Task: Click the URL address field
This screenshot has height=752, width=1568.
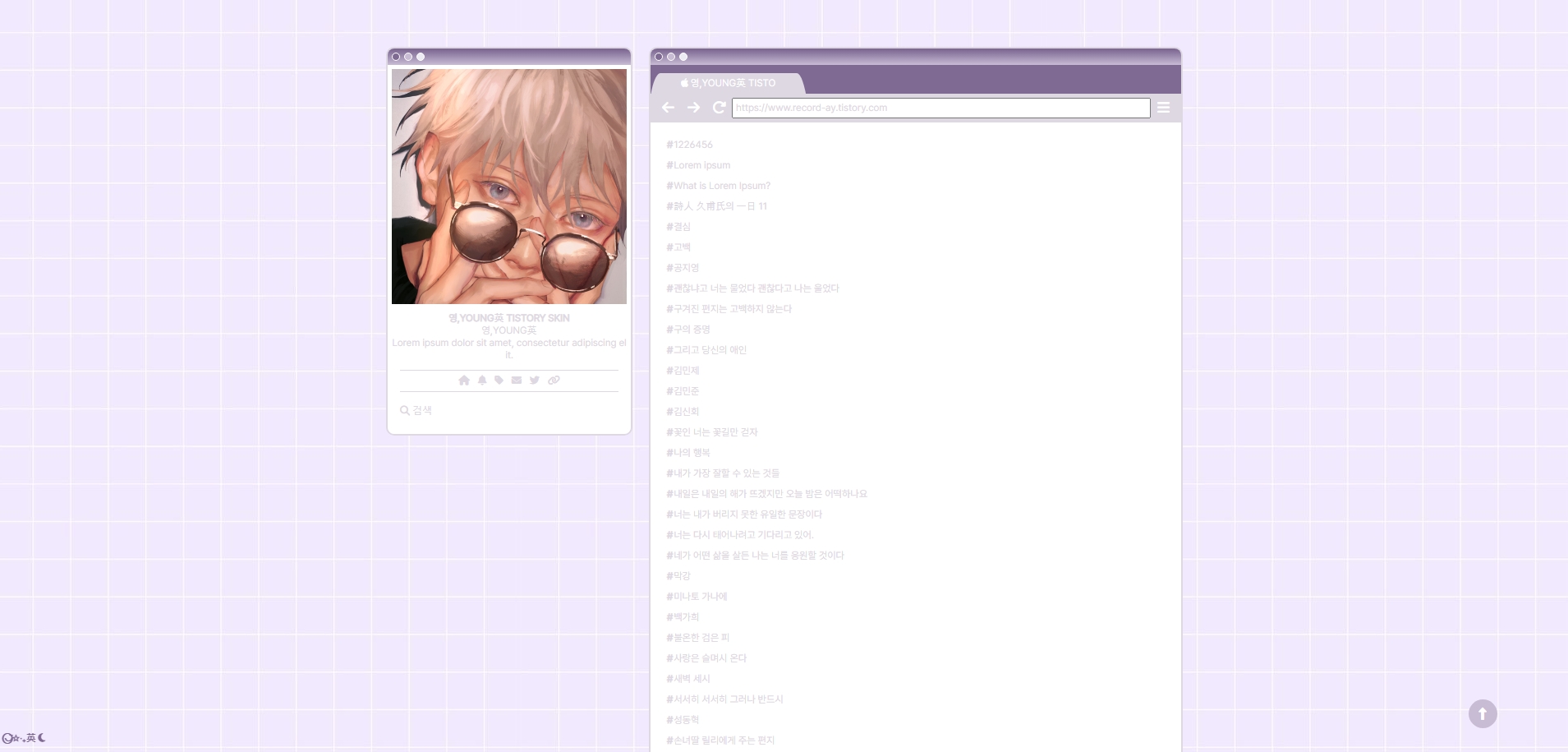Action: (x=940, y=108)
